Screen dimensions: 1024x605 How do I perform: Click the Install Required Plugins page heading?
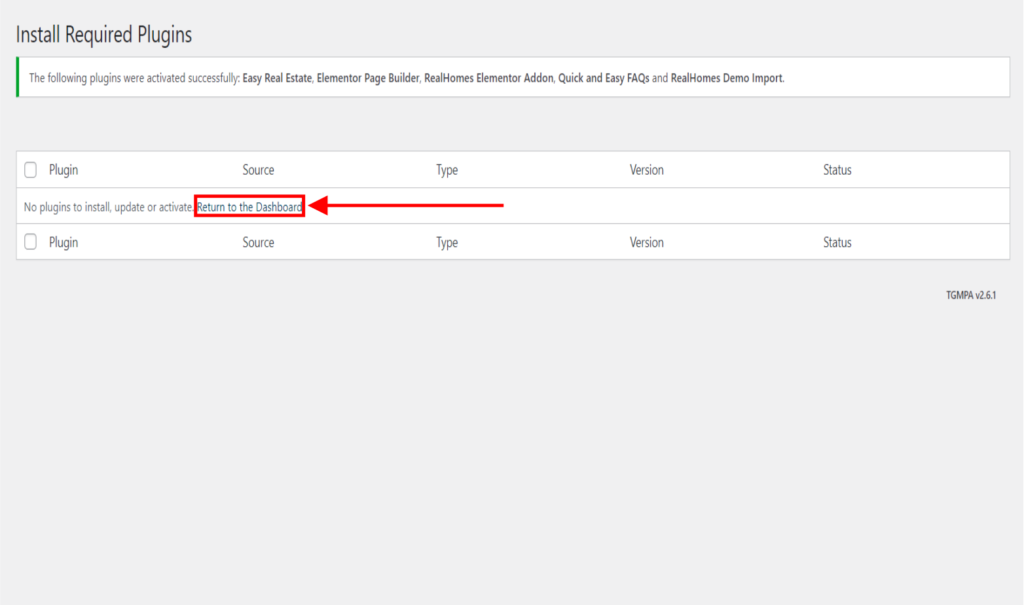[x=104, y=35]
